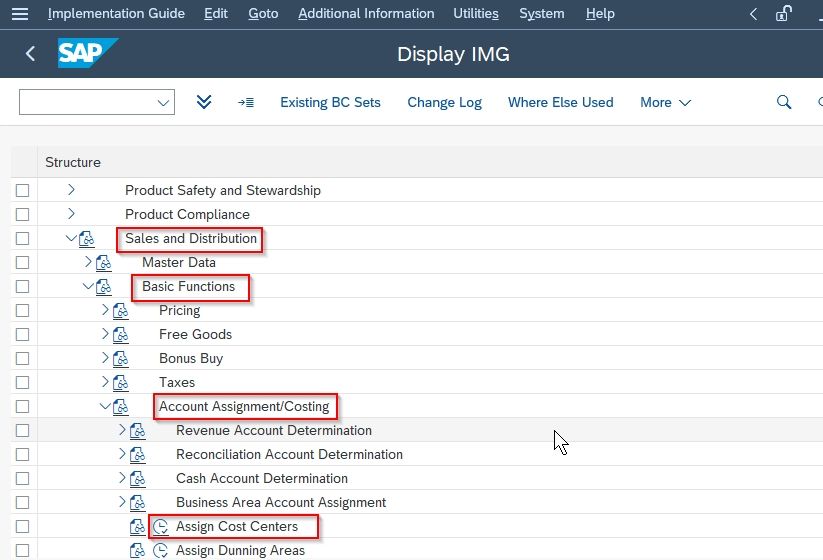Image resolution: width=823 pixels, height=560 pixels.
Task: Open the Utilities menu
Action: (x=476, y=14)
